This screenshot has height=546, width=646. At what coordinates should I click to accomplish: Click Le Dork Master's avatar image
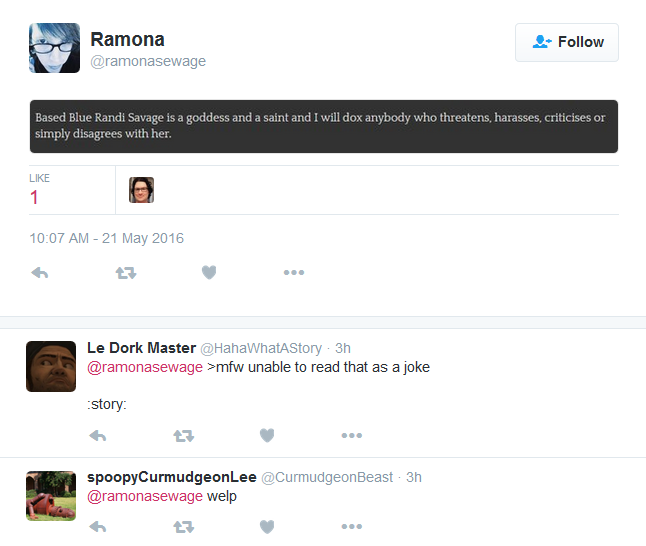click(x=51, y=366)
